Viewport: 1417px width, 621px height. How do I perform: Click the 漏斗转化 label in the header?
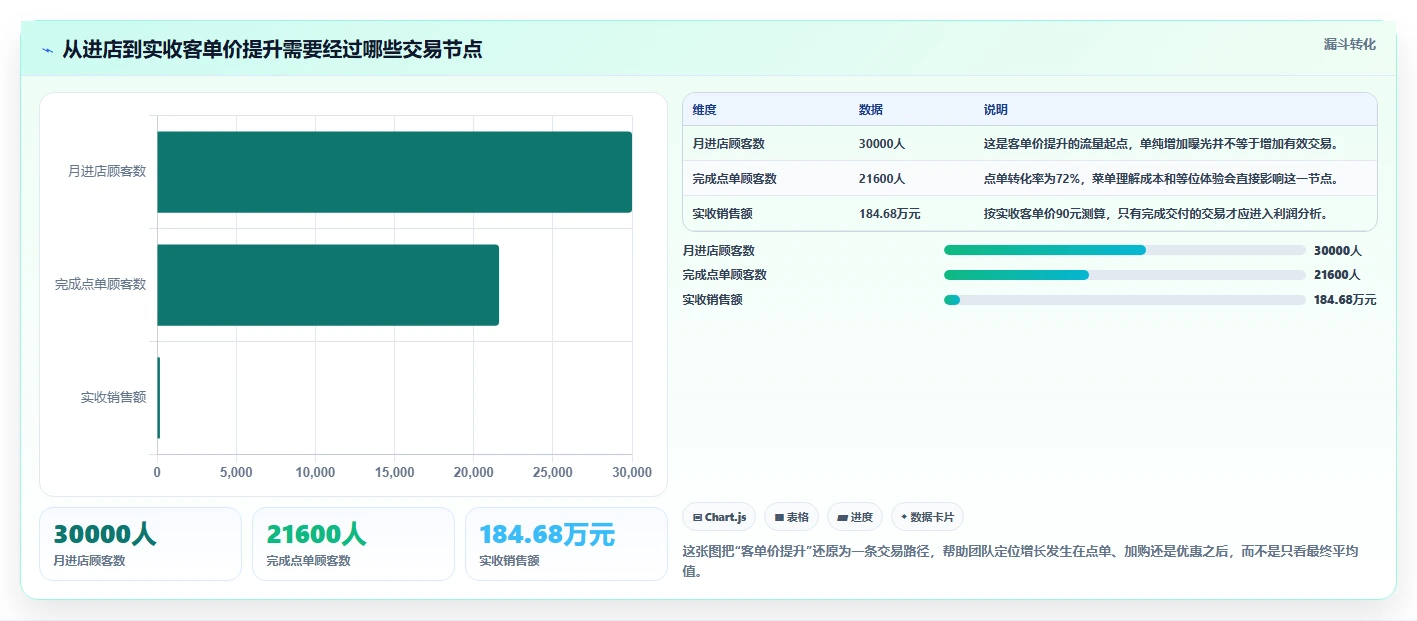click(1350, 44)
